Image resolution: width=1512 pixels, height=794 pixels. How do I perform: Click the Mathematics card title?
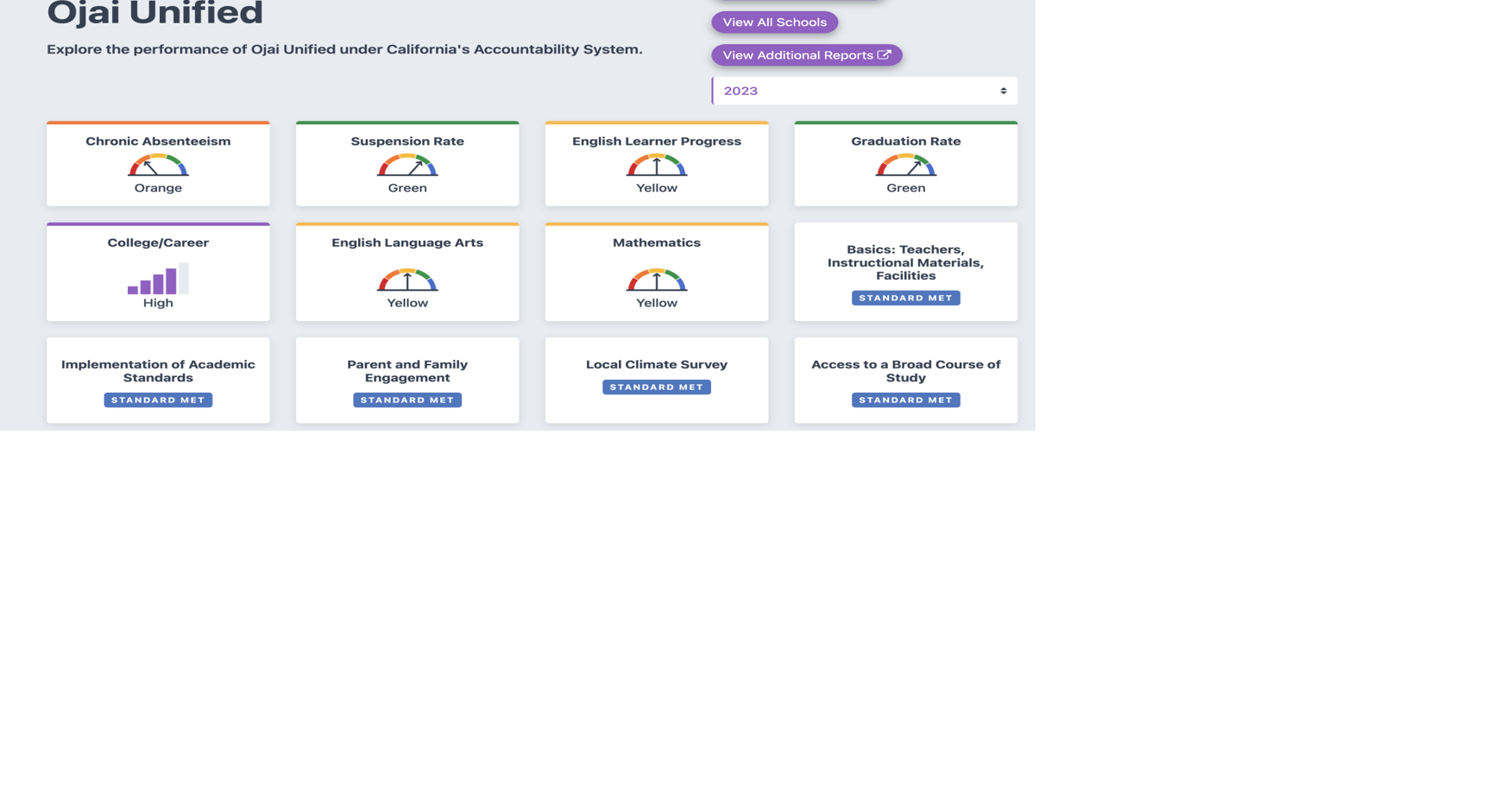(x=657, y=243)
